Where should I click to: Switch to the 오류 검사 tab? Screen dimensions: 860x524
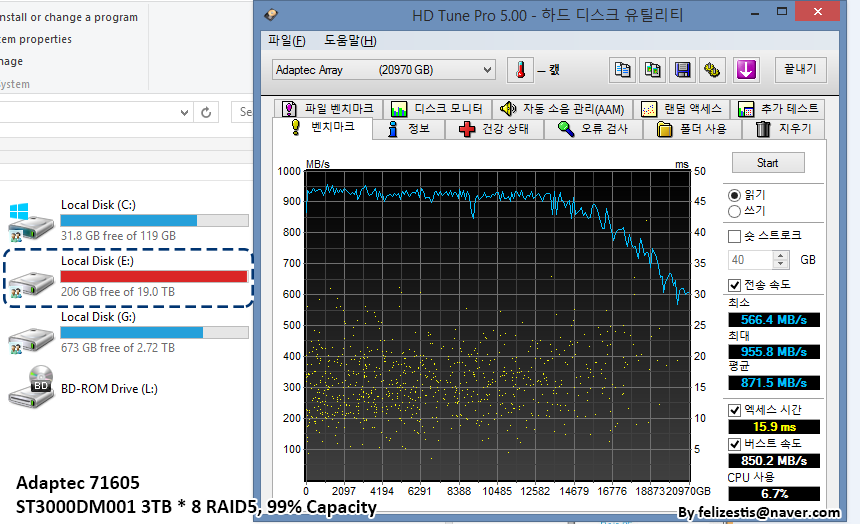593,129
